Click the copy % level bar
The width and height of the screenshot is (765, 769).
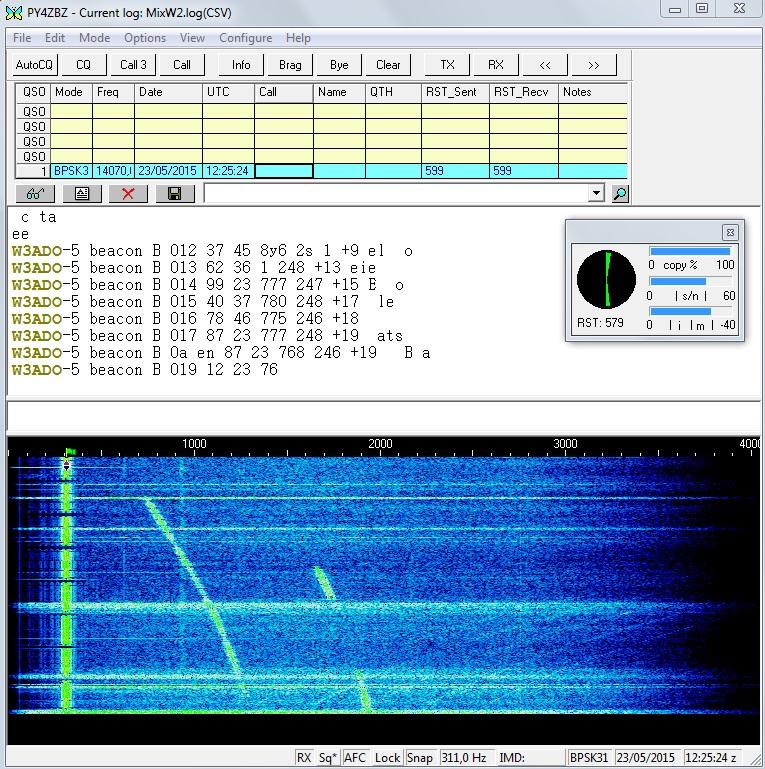coord(690,252)
